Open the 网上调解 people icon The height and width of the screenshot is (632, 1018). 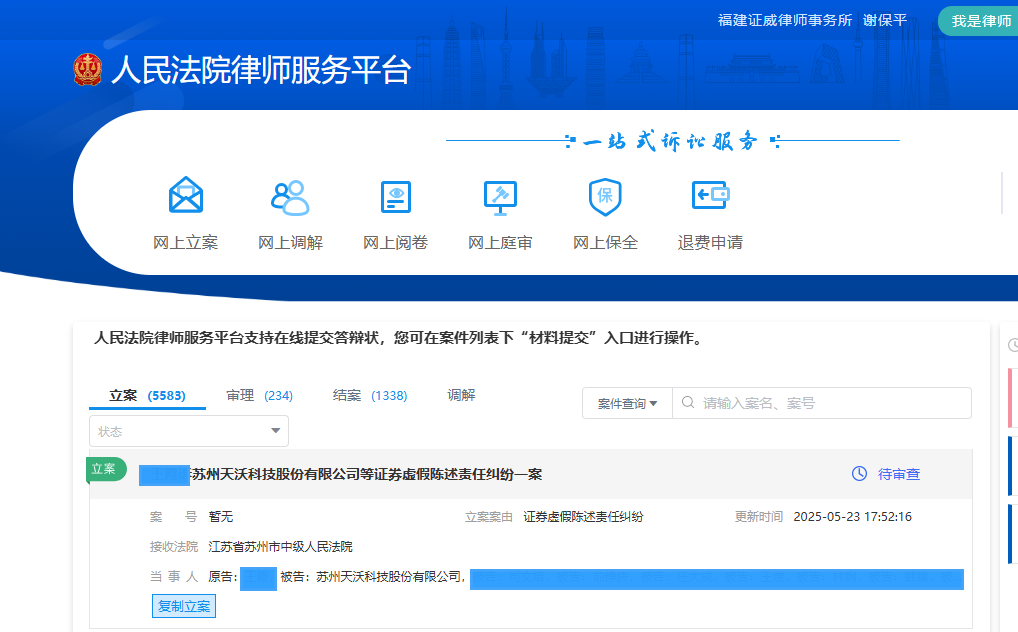[x=290, y=197]
